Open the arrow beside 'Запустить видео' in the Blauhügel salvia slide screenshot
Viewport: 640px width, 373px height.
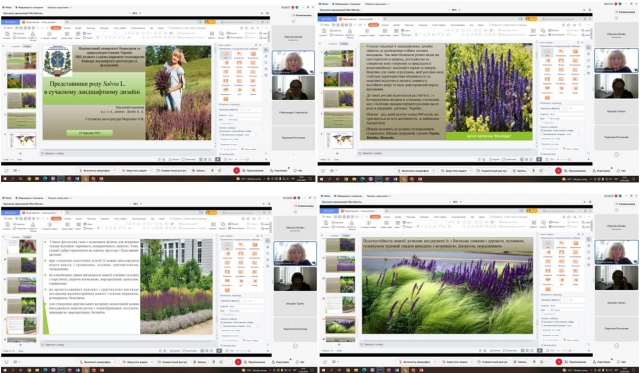tap(472, 171)
